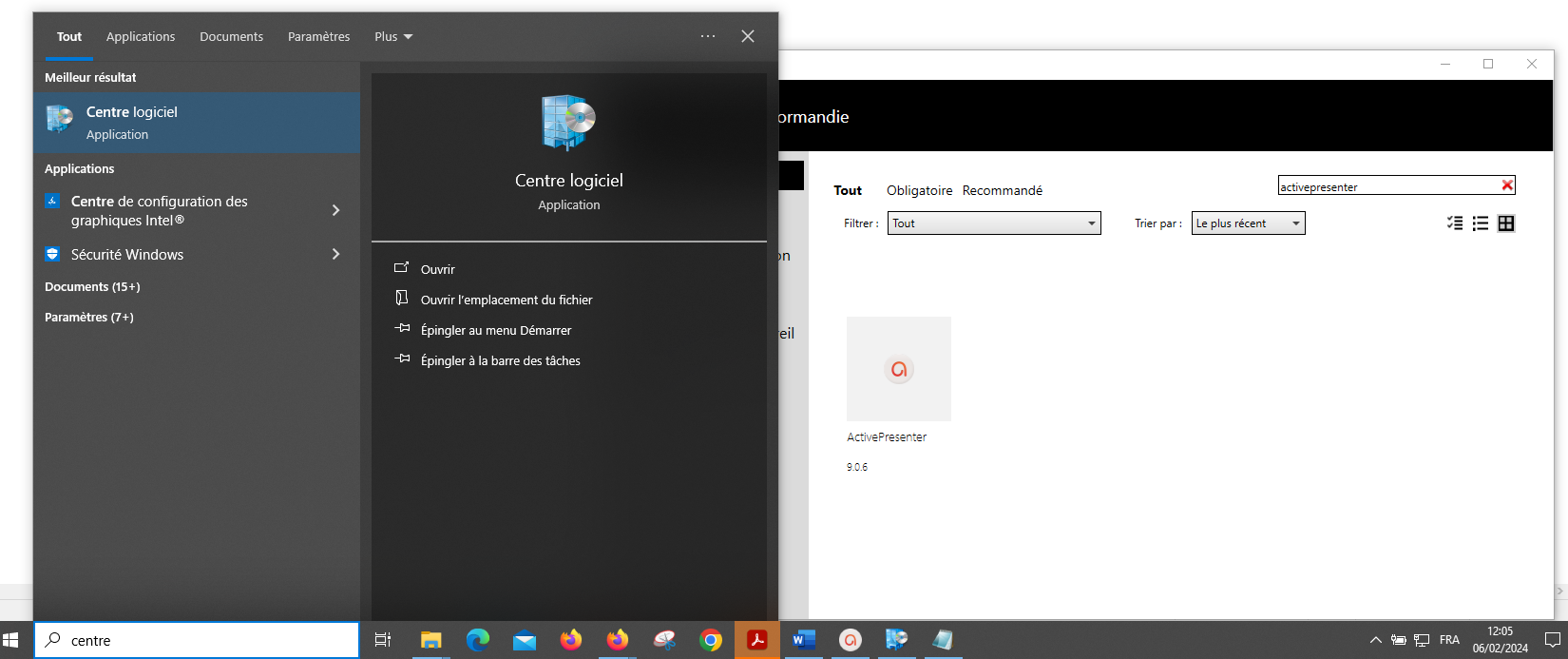Switch to the tile grid view icon

[x=1506, y=223]
